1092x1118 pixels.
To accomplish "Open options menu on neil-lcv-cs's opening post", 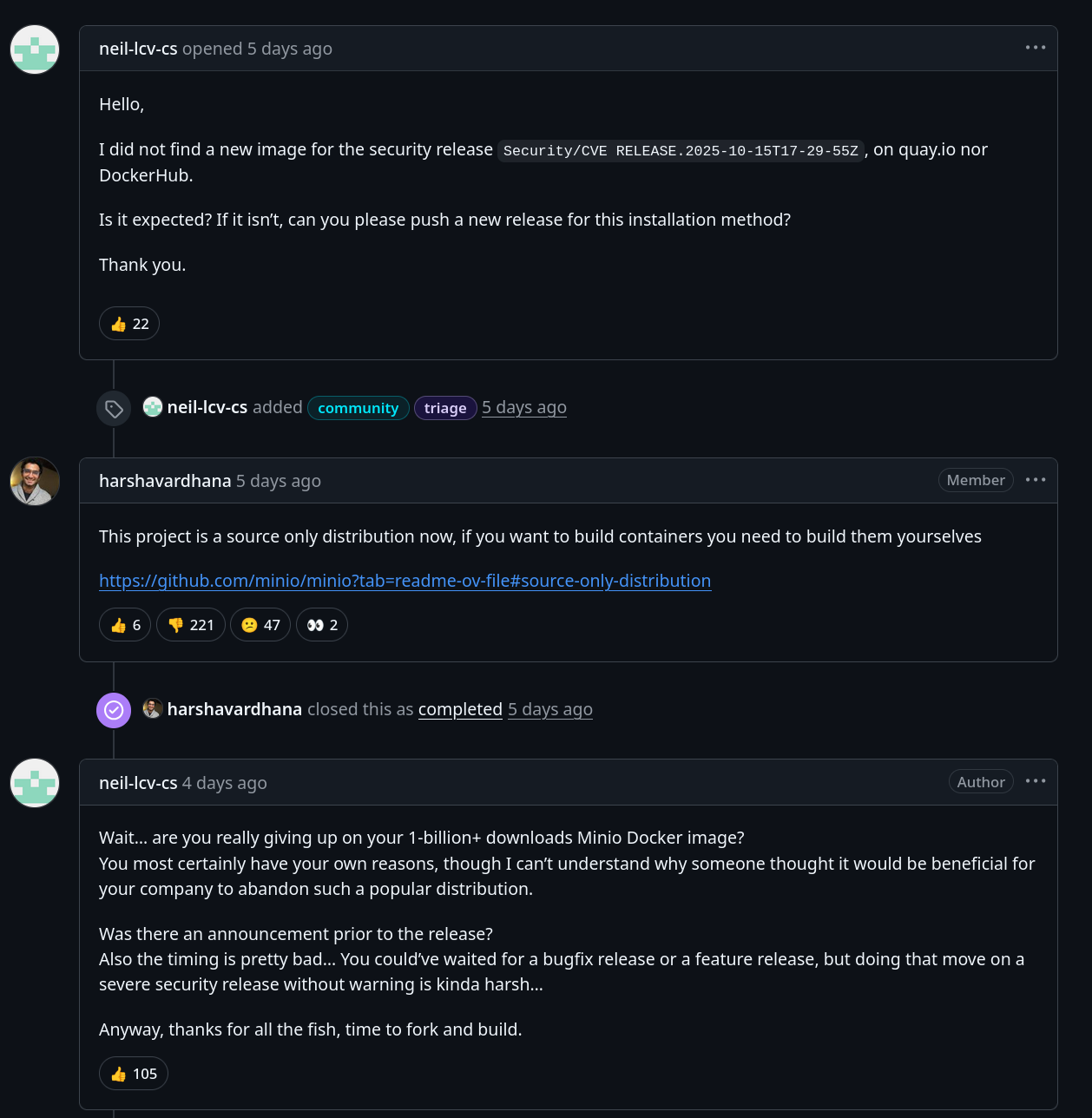I will coord(1035,48).
